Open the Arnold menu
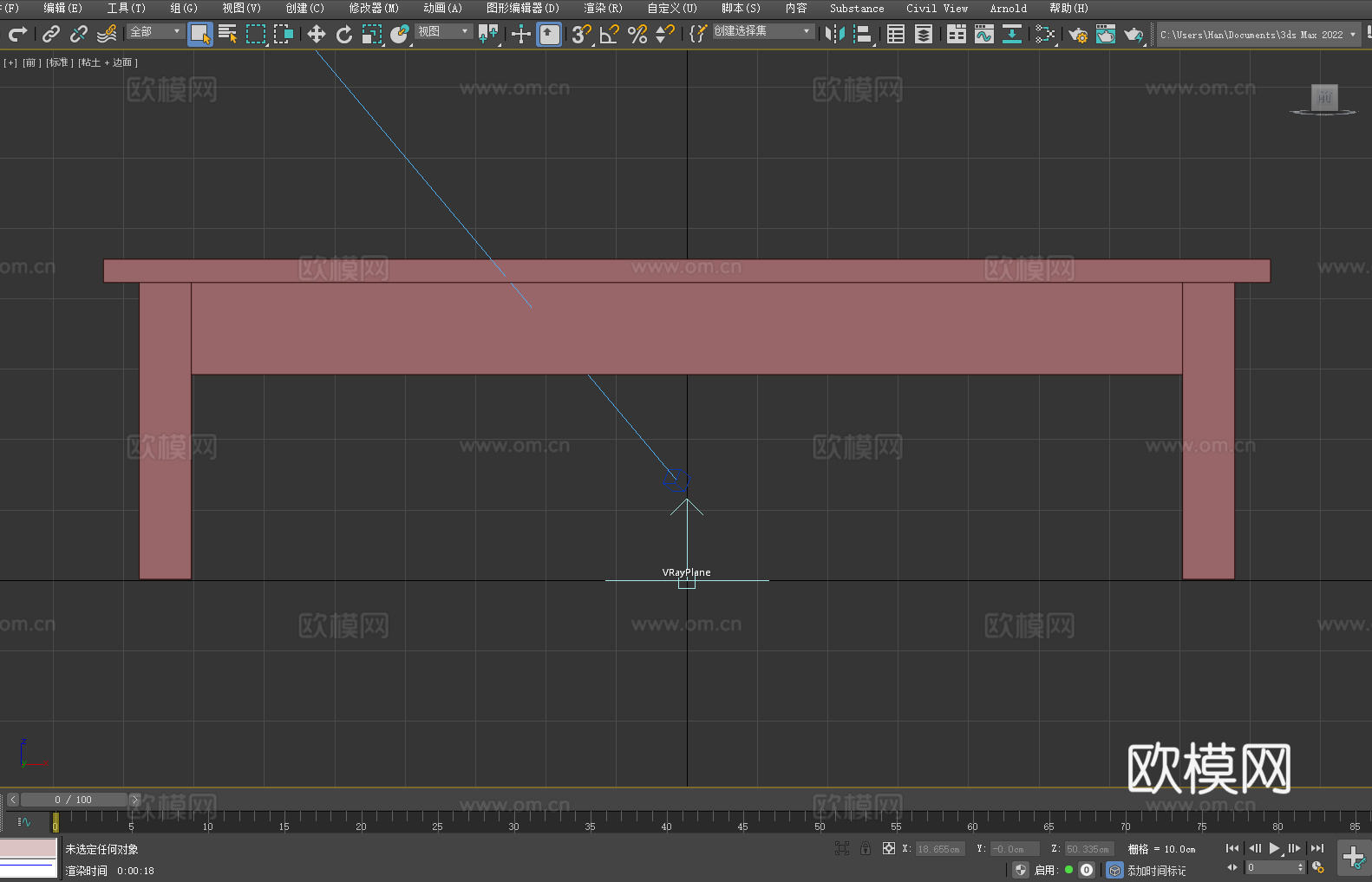The height and width of the screenshot is (882, 1372). point(1009,8)
